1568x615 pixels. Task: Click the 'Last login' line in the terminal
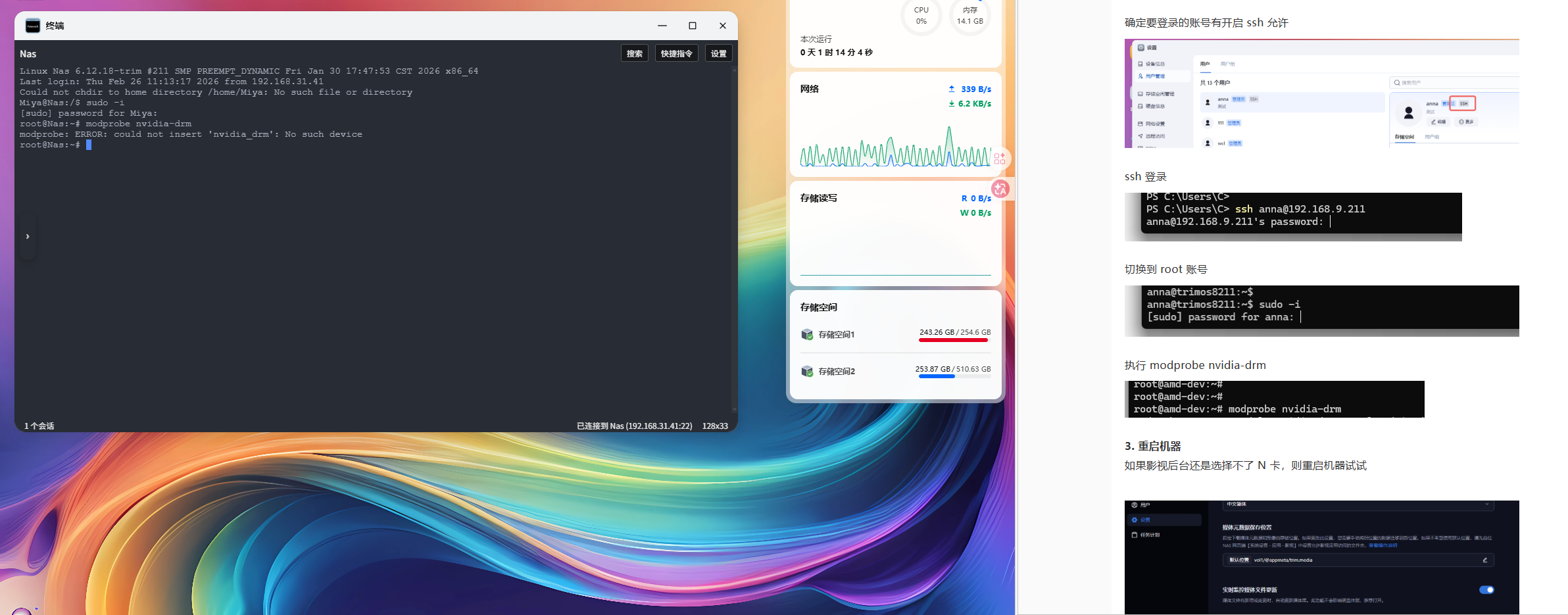(172, 82)
